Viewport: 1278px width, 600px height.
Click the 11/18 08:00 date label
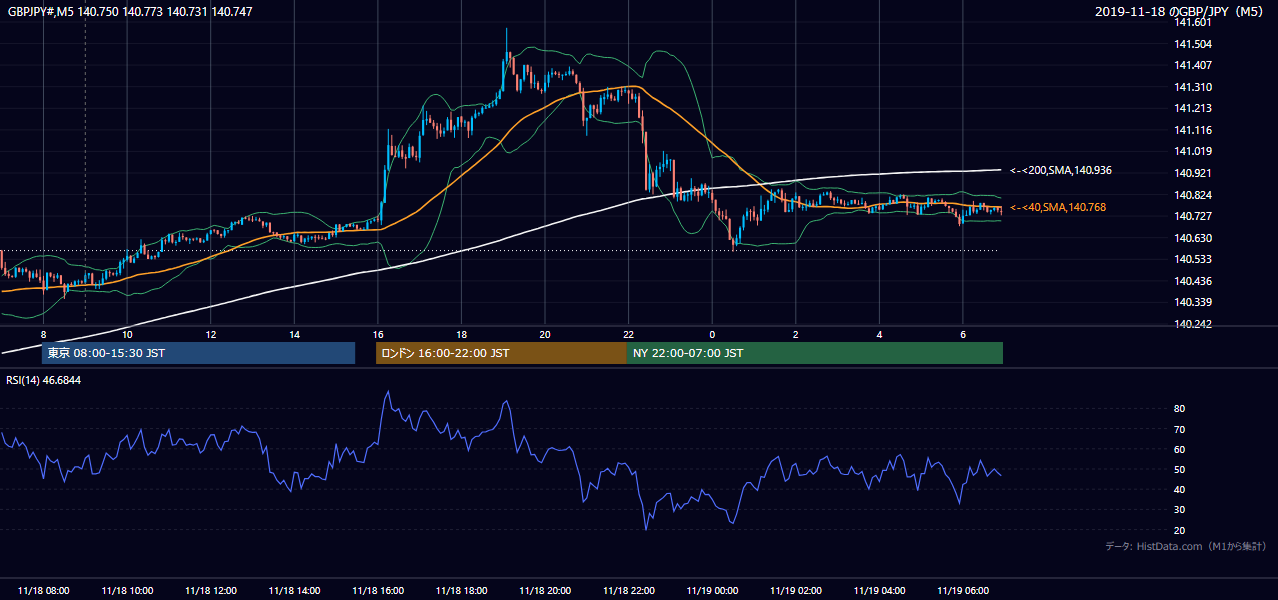tap(43, 590)
